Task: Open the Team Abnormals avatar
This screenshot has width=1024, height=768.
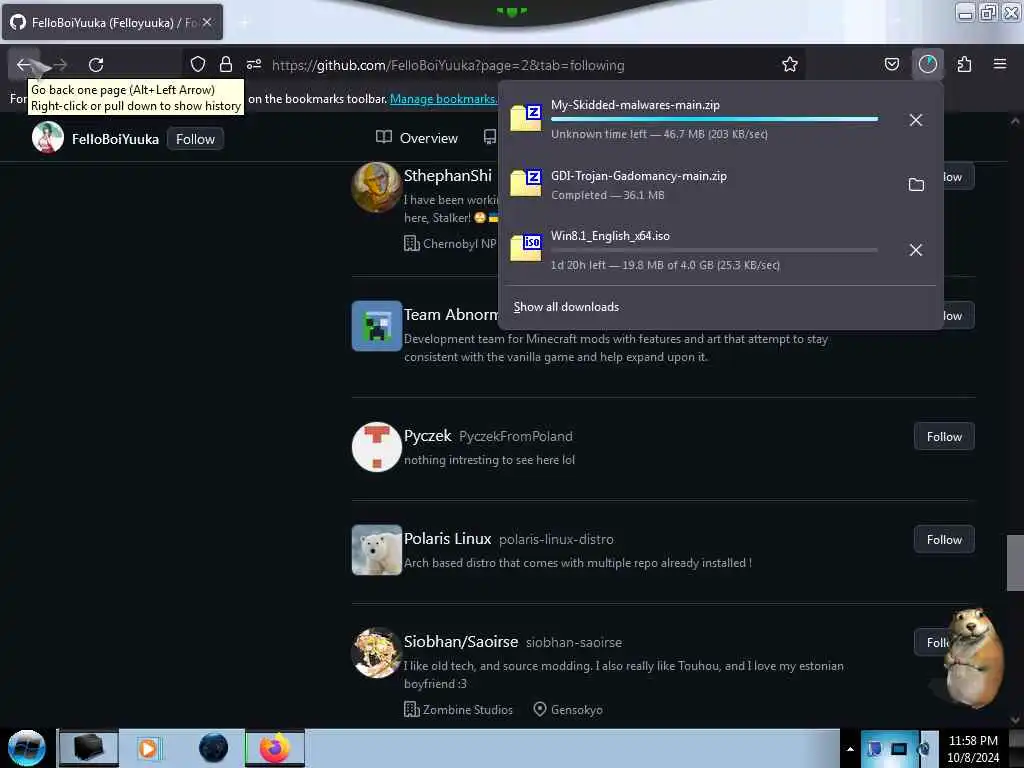Action: pos(376,326)
